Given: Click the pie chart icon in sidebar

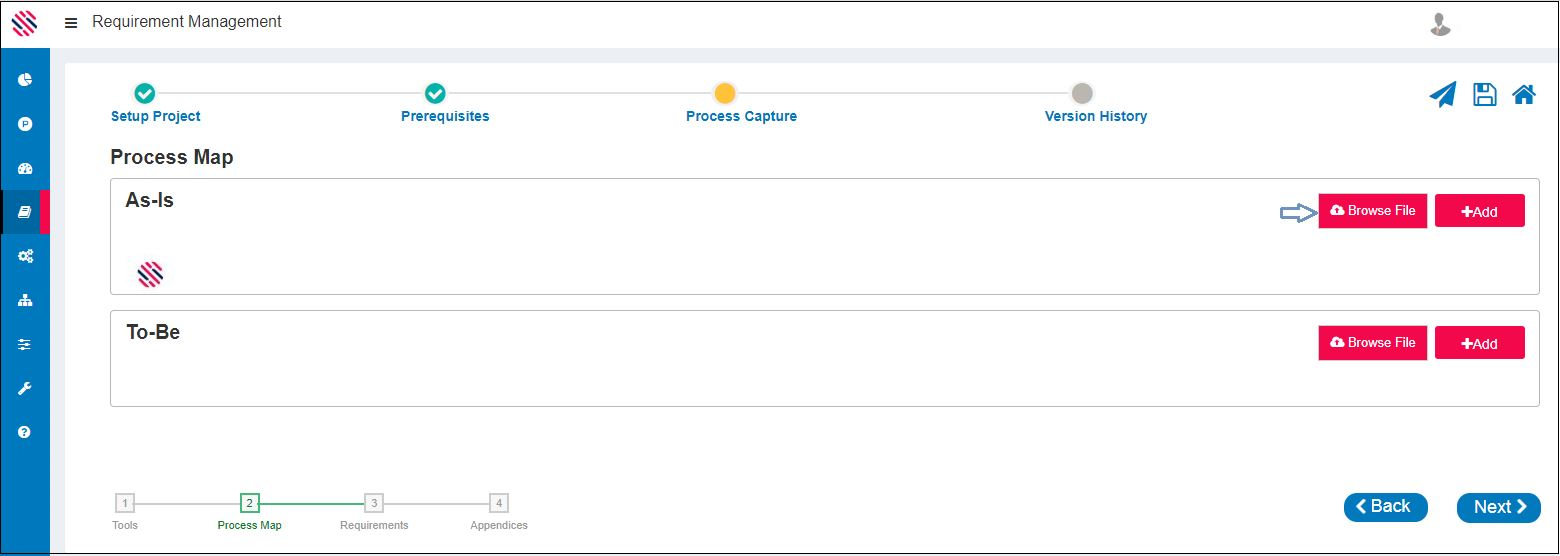Looking at the screenshot, I should 25,79.
